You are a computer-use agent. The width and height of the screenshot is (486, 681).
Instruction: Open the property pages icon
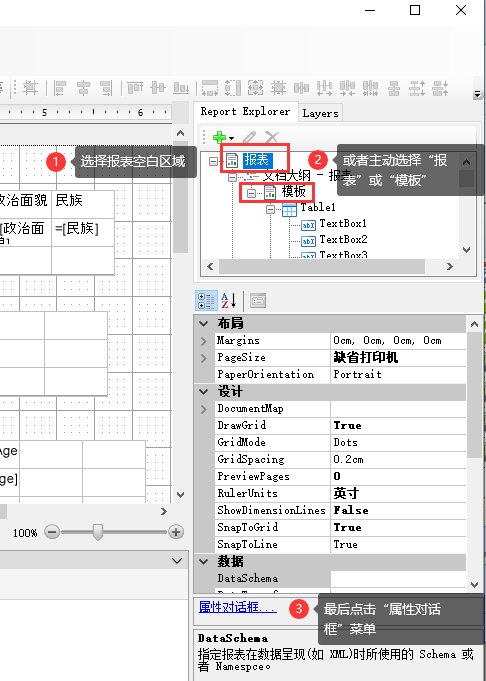click(x=258, y=301)
